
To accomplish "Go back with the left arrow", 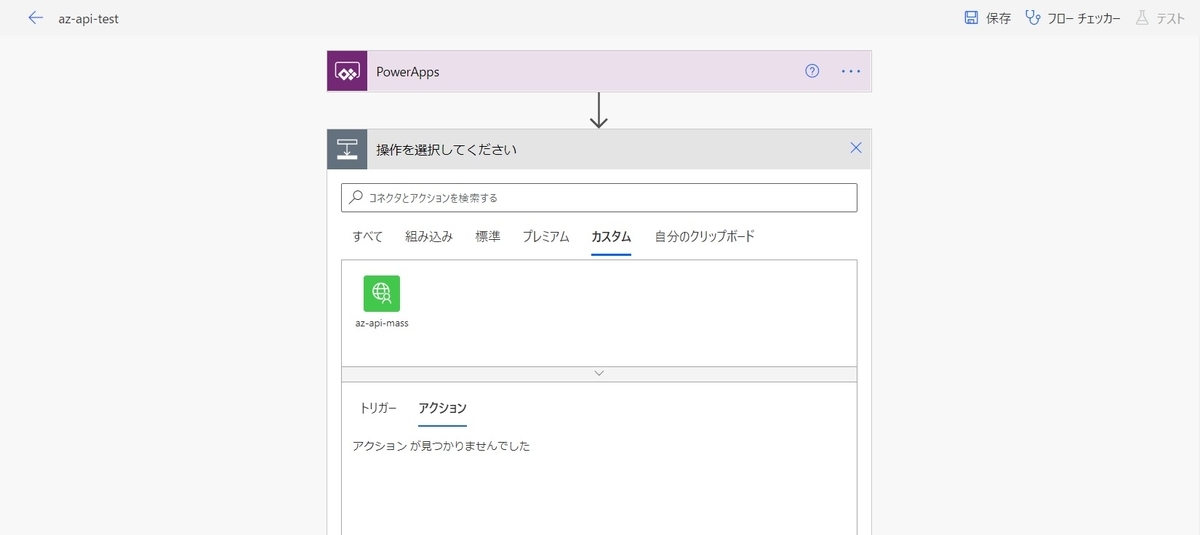I will tap(36, 18).
